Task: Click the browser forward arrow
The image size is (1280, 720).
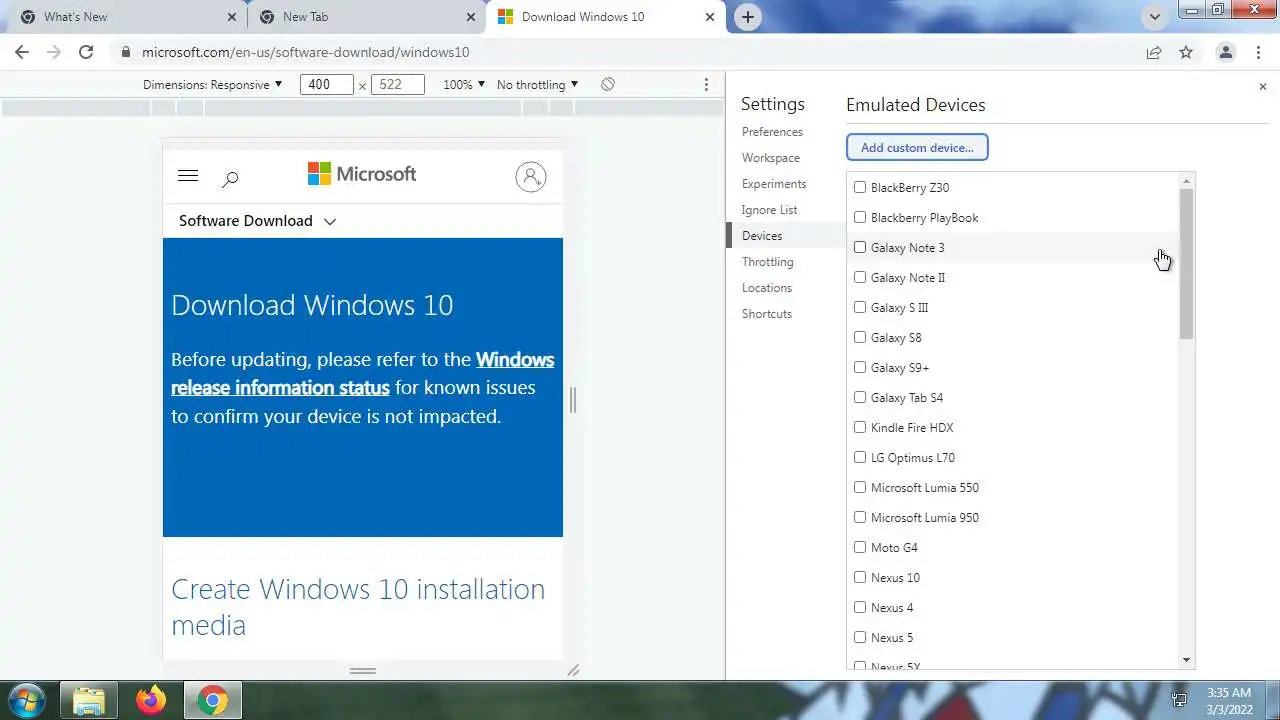Action: click(x=54, y=52)
